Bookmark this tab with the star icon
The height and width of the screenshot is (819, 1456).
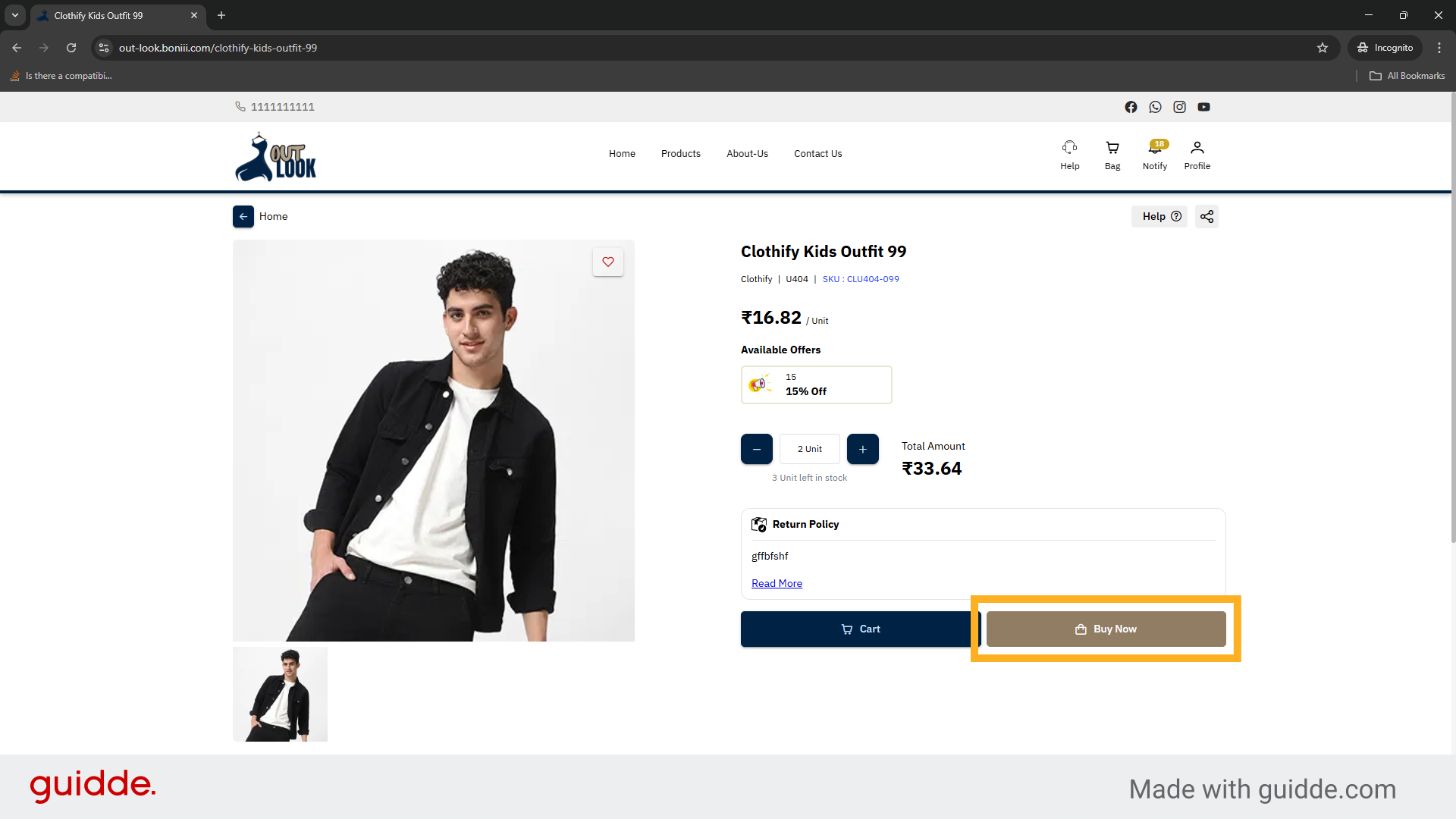[x=1323, y=48]
